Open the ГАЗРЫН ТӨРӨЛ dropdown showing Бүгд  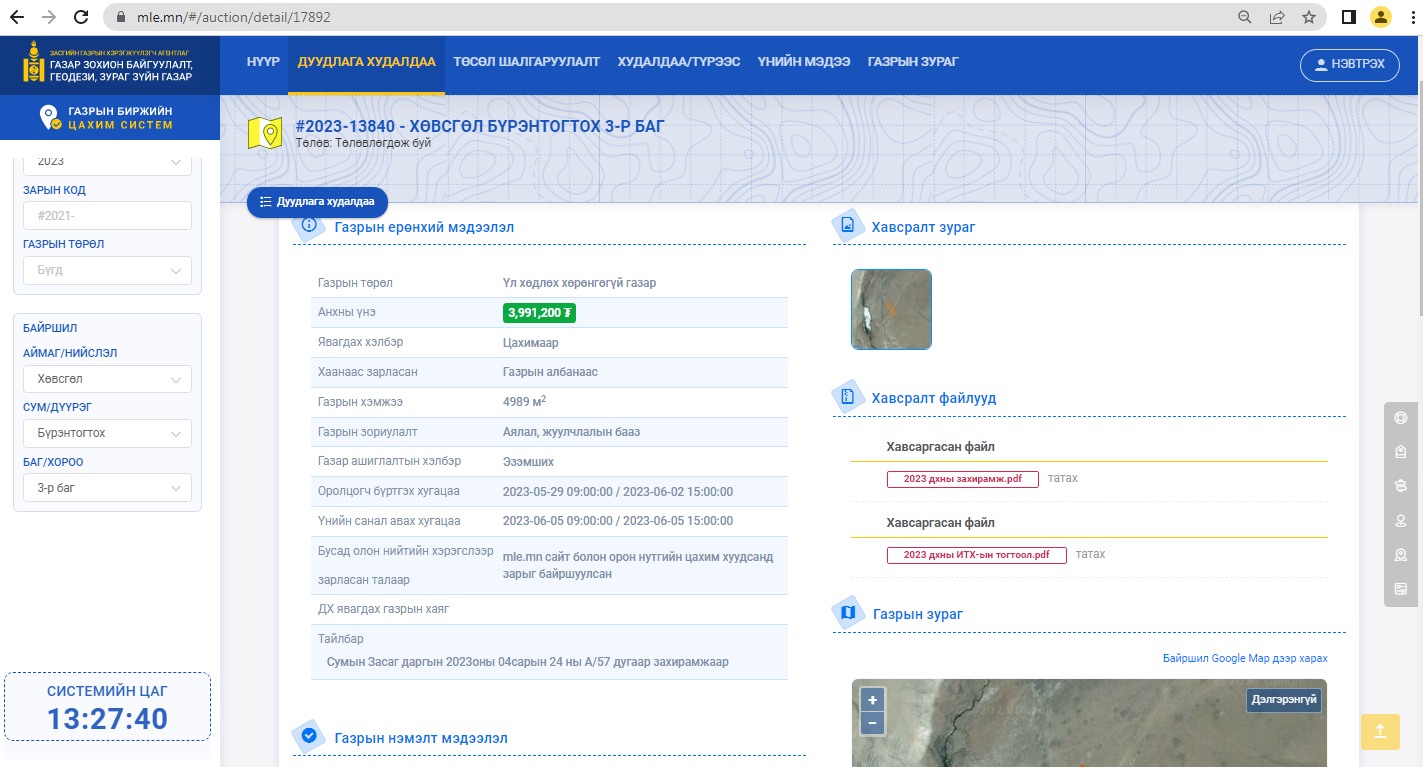tap(107, 270)
